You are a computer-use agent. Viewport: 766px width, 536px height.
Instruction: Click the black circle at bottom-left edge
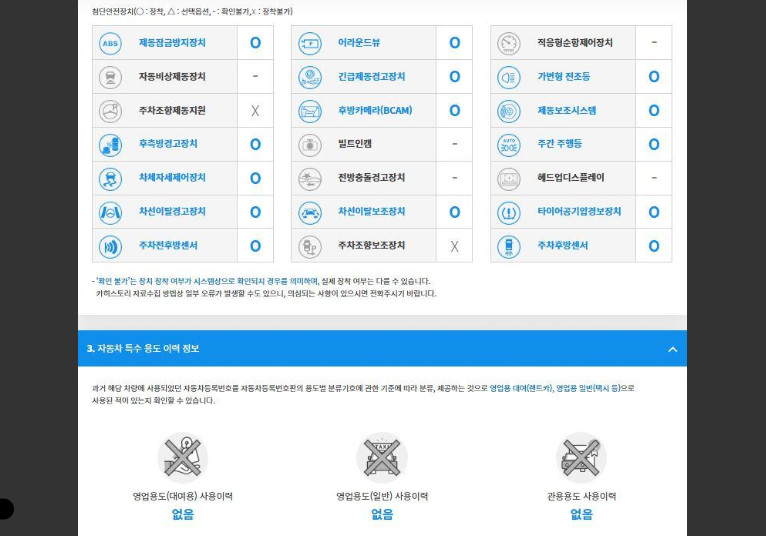point(6,508)
